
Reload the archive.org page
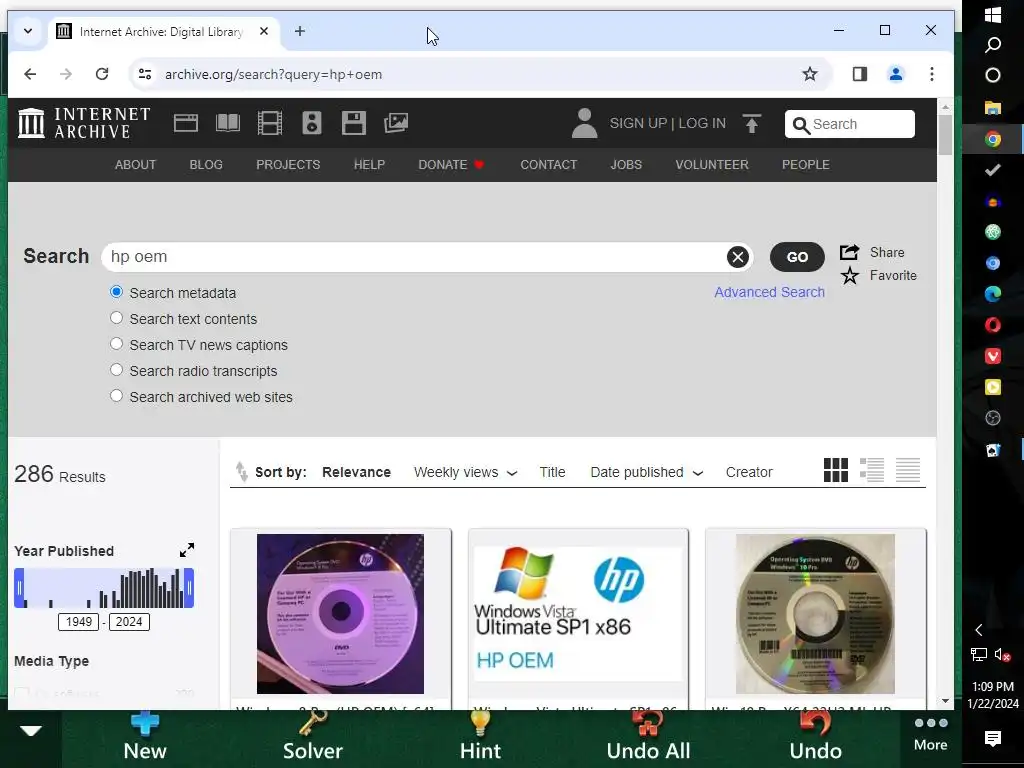(x=102, y=74)
